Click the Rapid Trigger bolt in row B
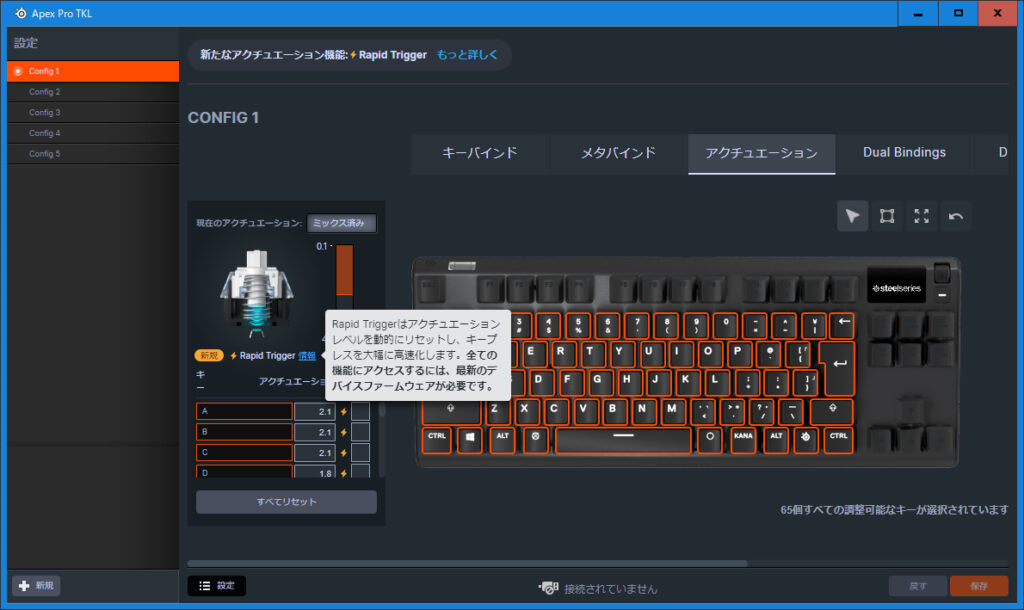The height and width of the screenshot is (610, 1024). pyautogui.click(x=344, y=432)
